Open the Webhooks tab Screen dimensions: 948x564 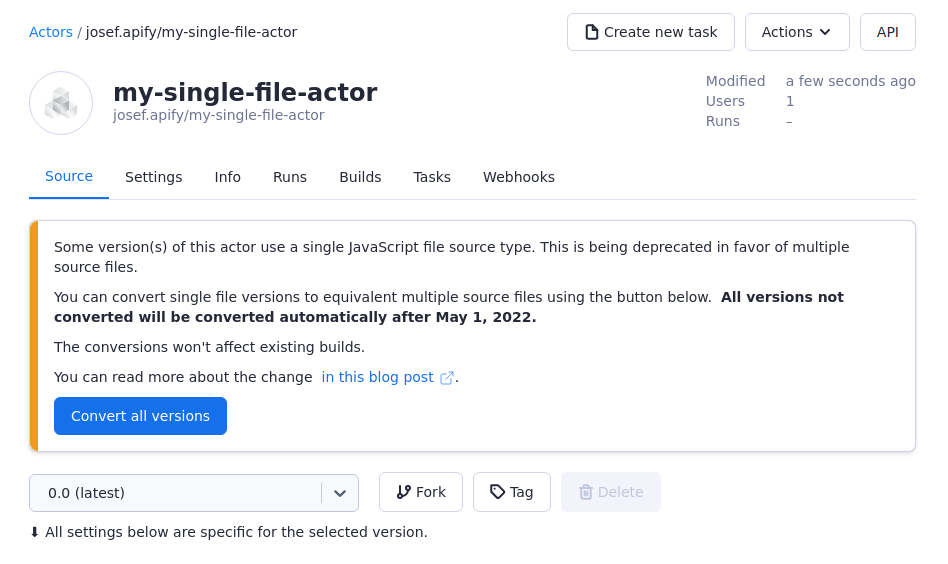(x=518, y=177)
